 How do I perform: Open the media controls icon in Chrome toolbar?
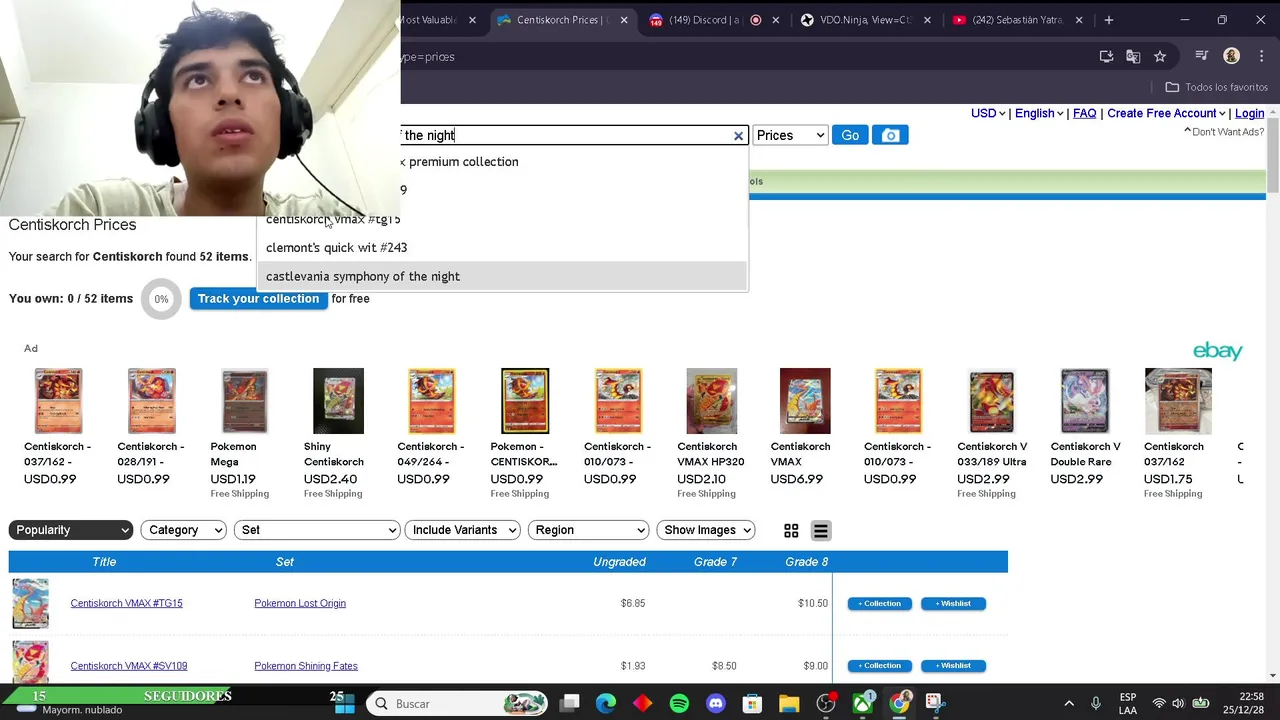pos(1202,57)
